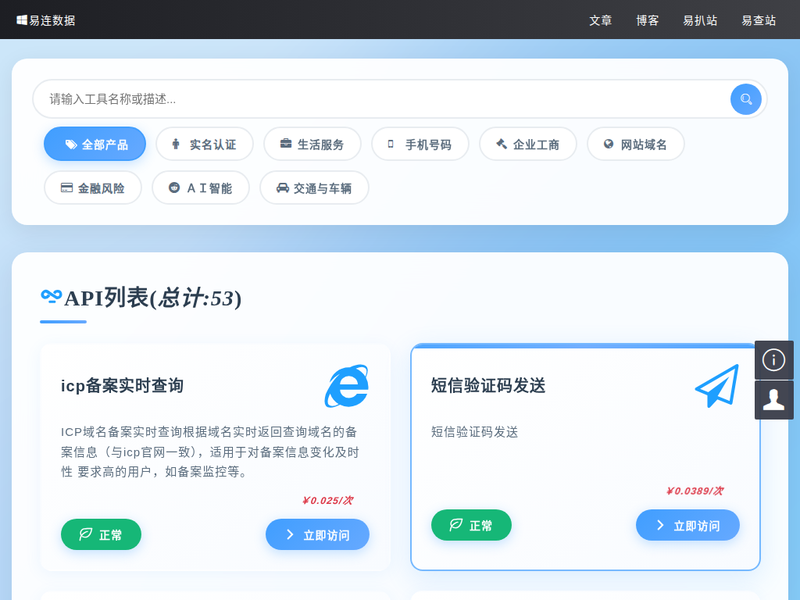
Task: Select the 手机号码 category chip
Action: tap(419, 144)
